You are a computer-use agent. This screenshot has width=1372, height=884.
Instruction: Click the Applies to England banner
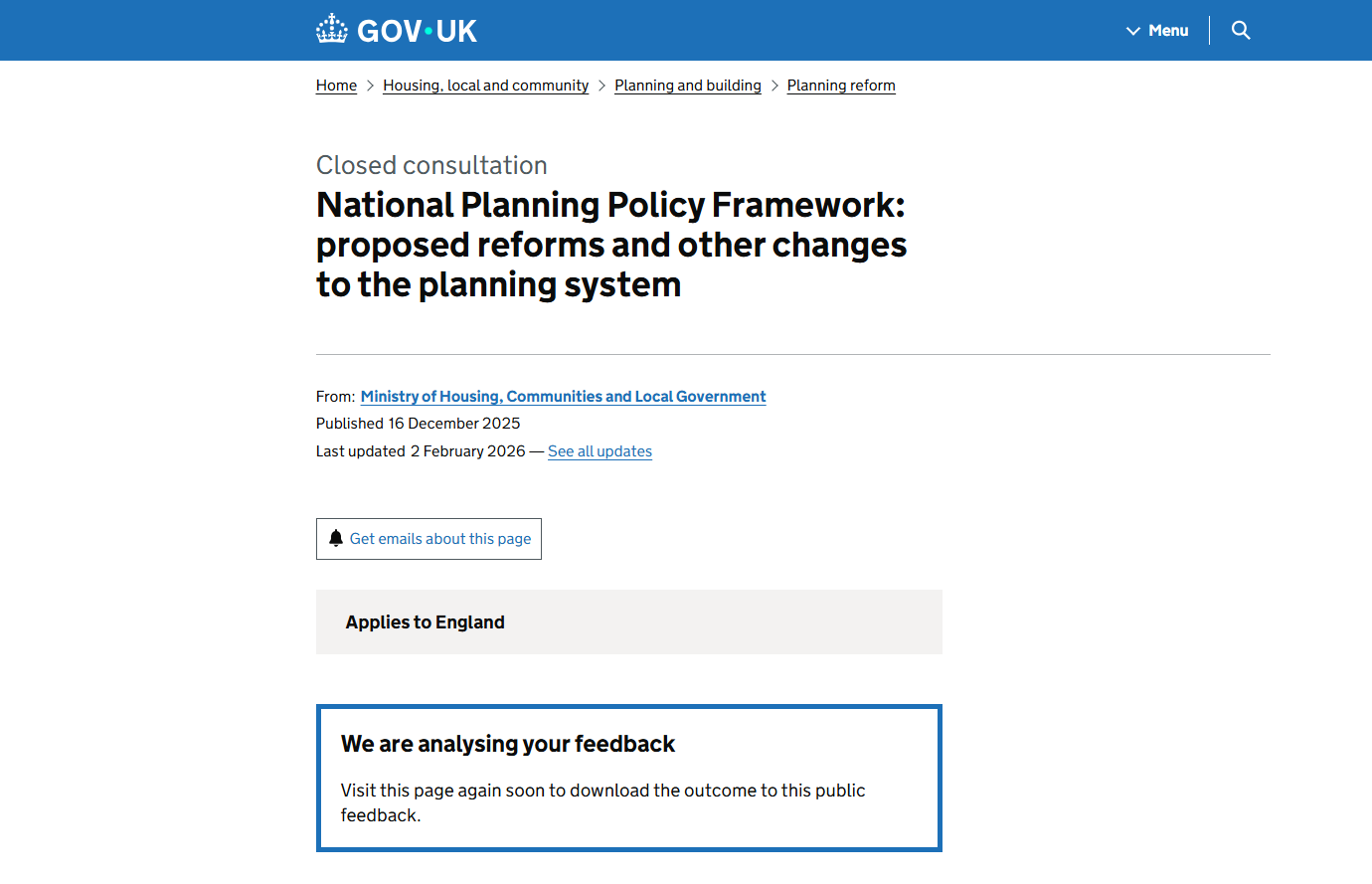tap(426, 621)
